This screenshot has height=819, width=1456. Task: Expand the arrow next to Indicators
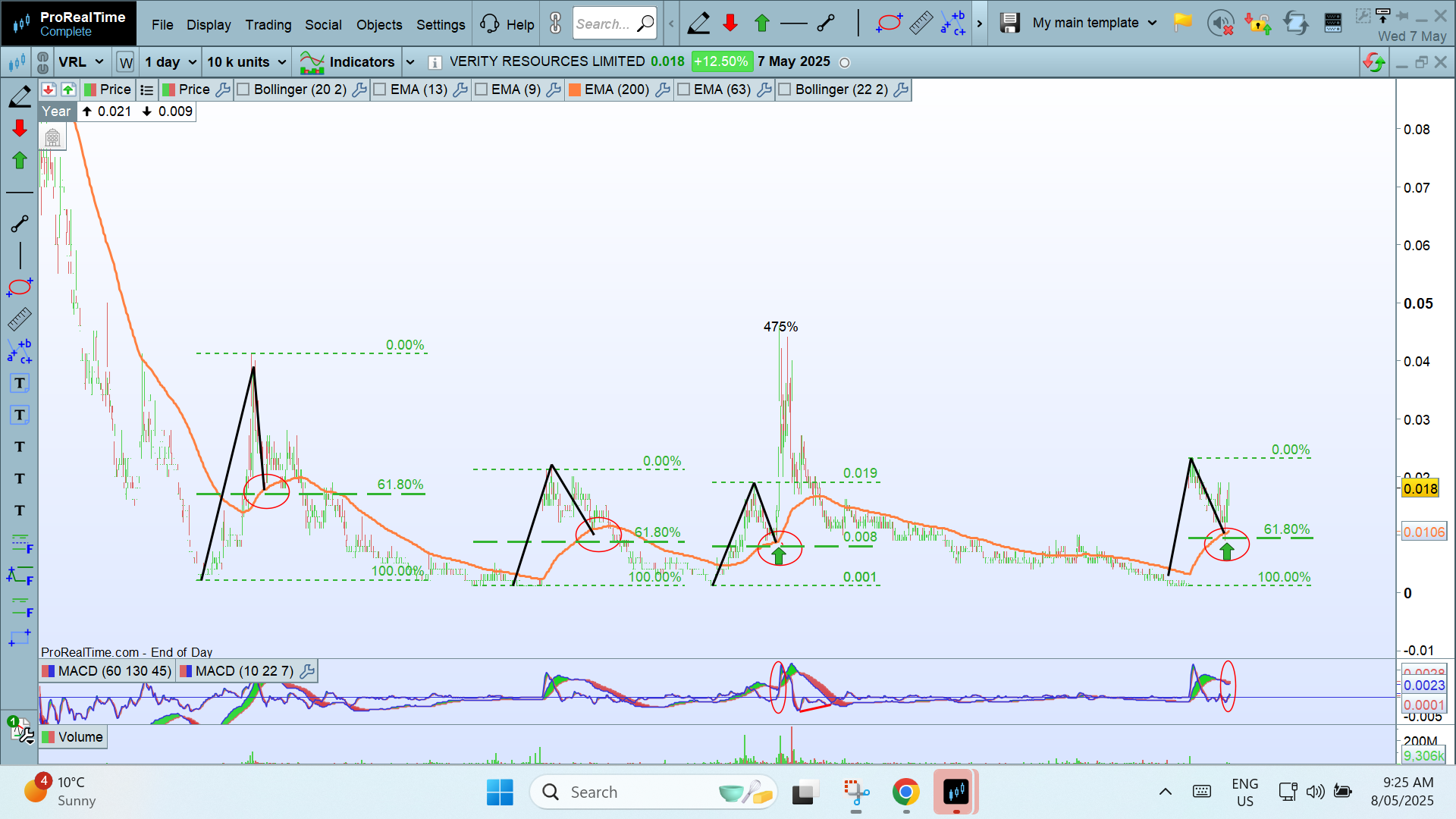pos(410,62)
